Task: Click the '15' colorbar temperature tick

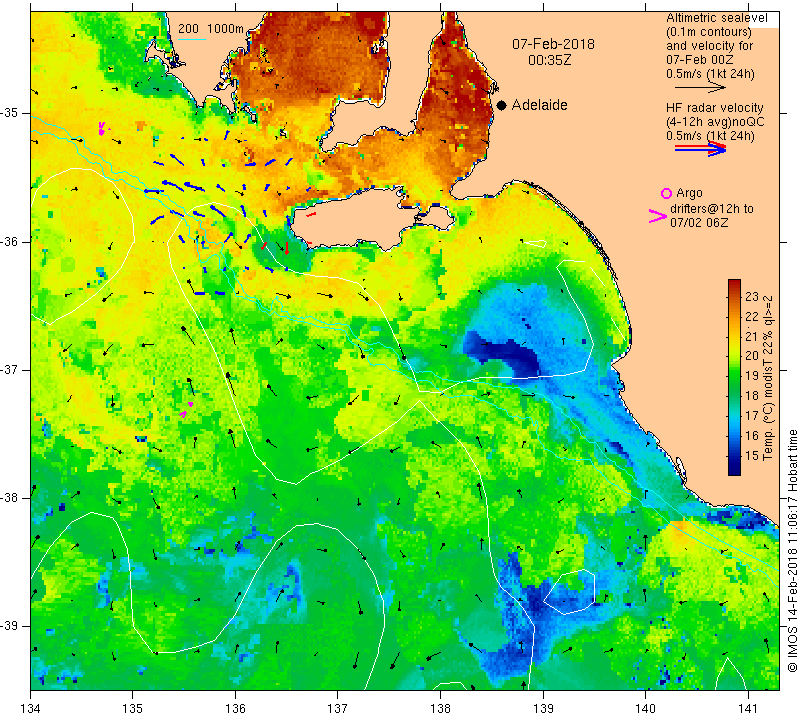Action: click(752, 455)
